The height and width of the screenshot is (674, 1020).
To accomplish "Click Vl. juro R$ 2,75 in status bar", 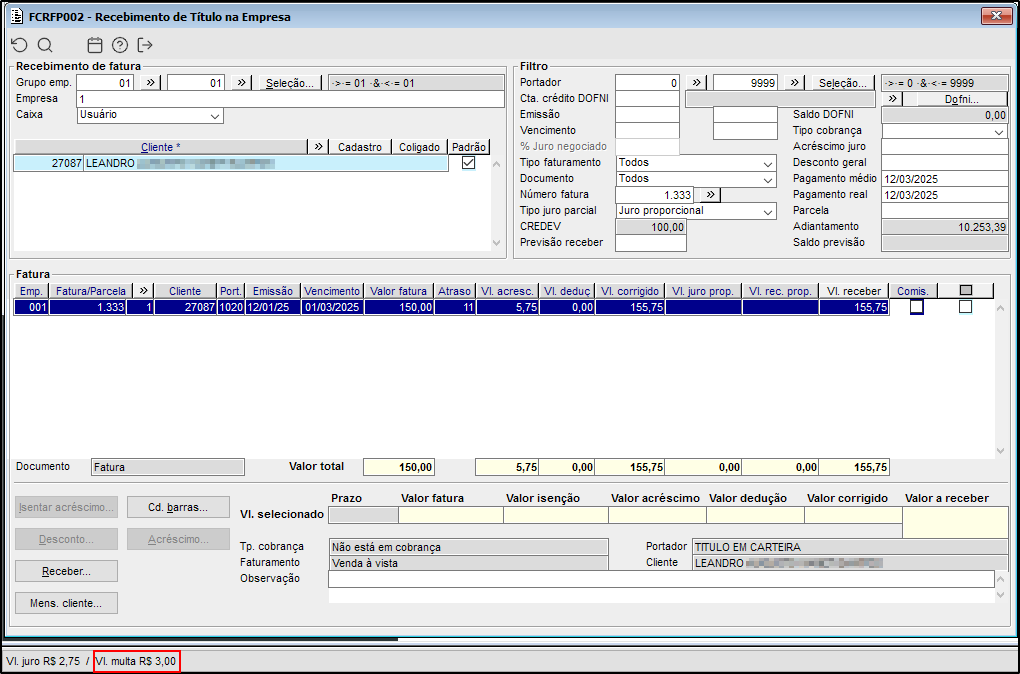I will click(x=43, y=661).
